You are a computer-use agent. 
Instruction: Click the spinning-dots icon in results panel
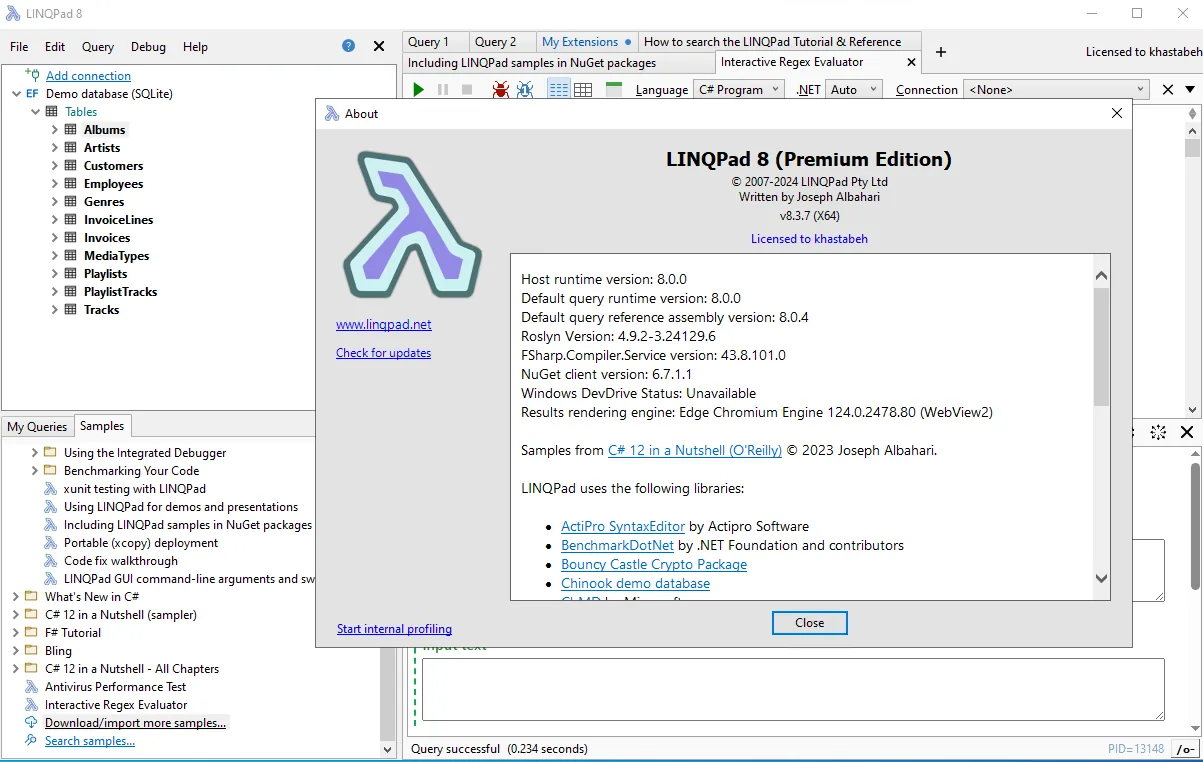point(1158,432)
